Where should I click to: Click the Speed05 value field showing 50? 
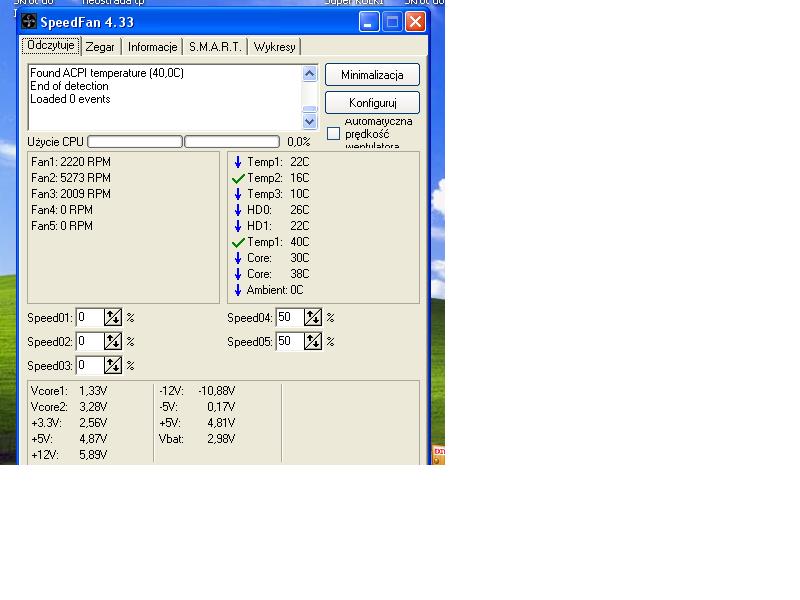tap(290, 341)
